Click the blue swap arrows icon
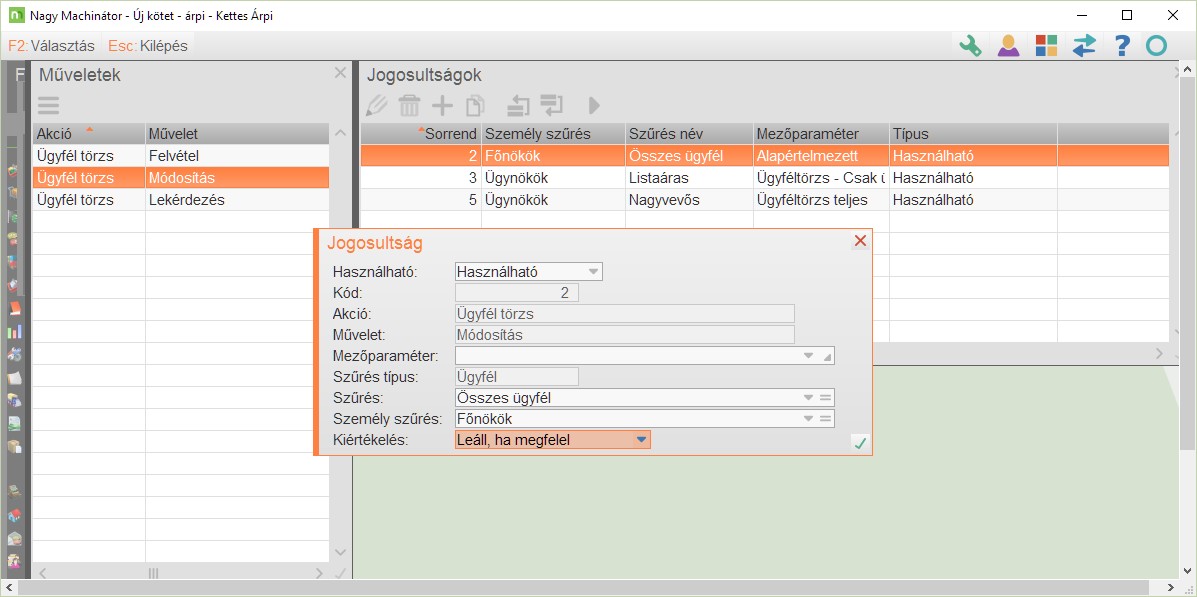Image resolution: width=1197 pixels, height=597 pixels. coord(1084,46)
